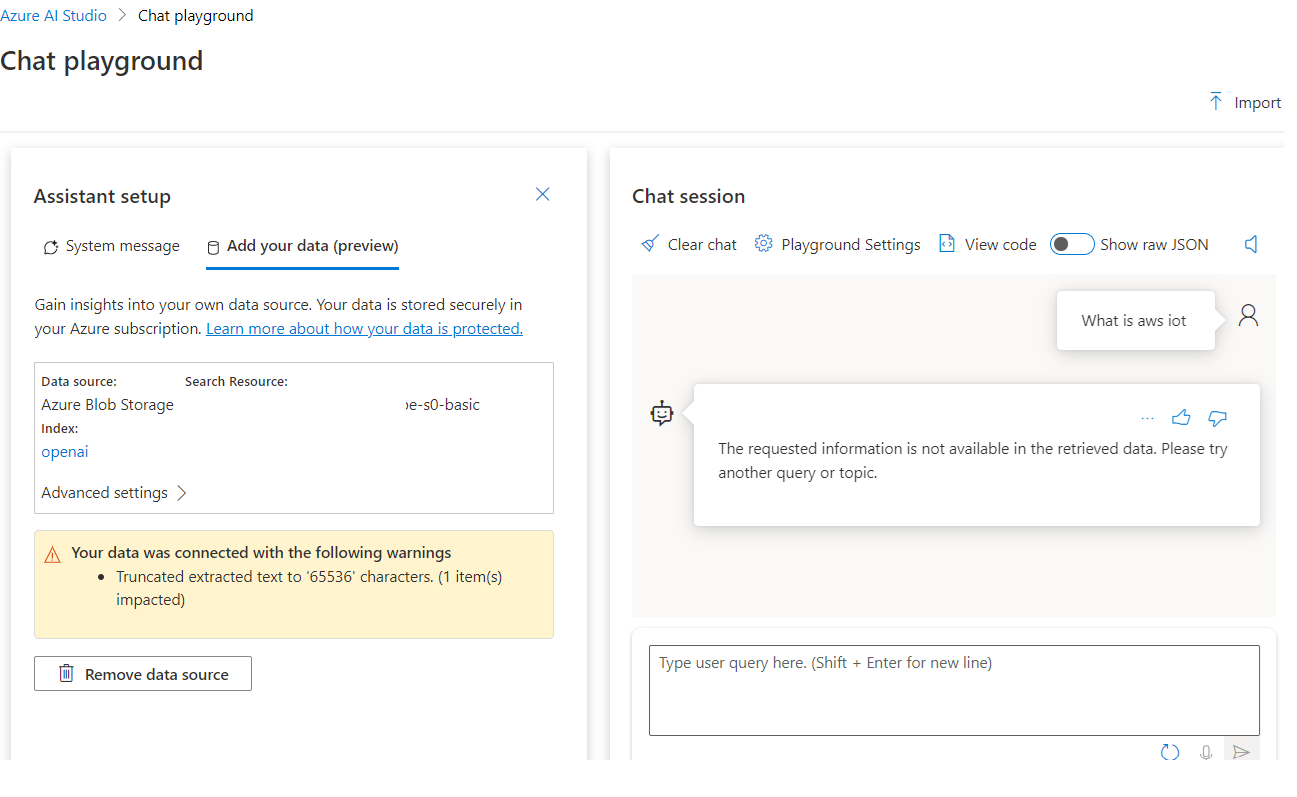Click the microphone icon
Image resolution: width=1297 pixels, height=797 pixels.
1207,752
